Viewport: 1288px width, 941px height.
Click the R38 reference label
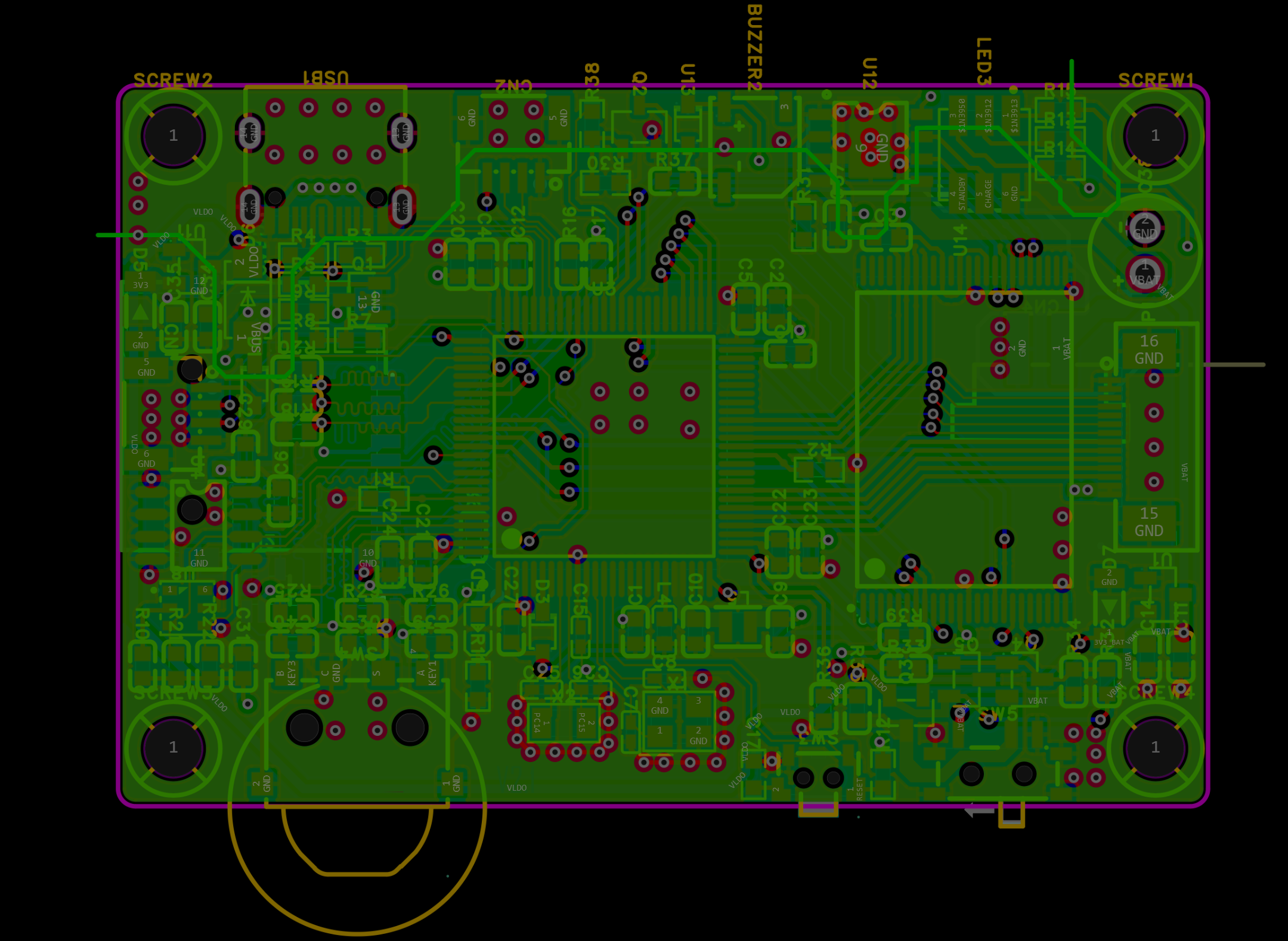[x=592, y=80]
